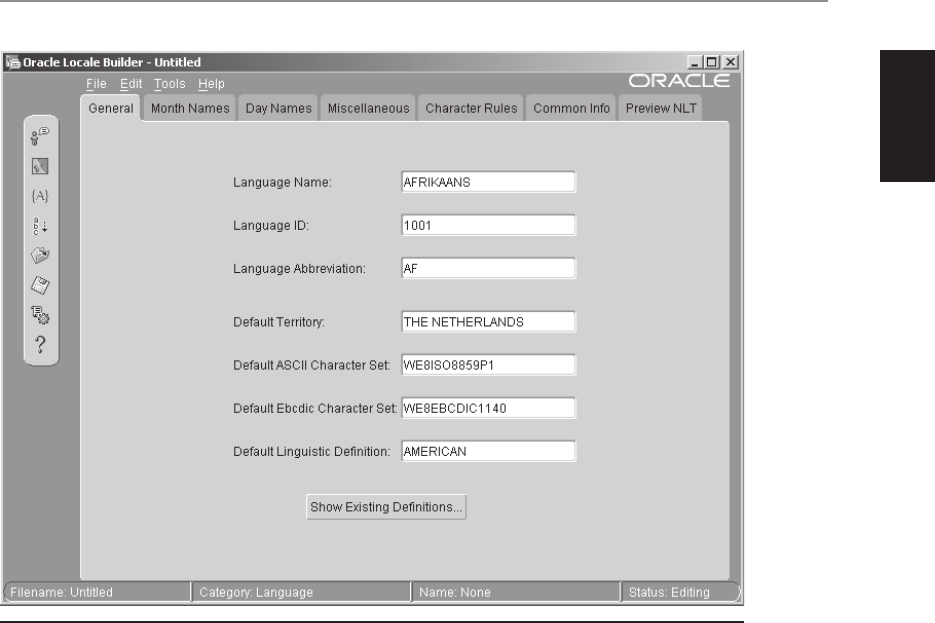Click the ORACLE logo
The height and width of the screenshot is (623, 935).
tap(679, 80)
